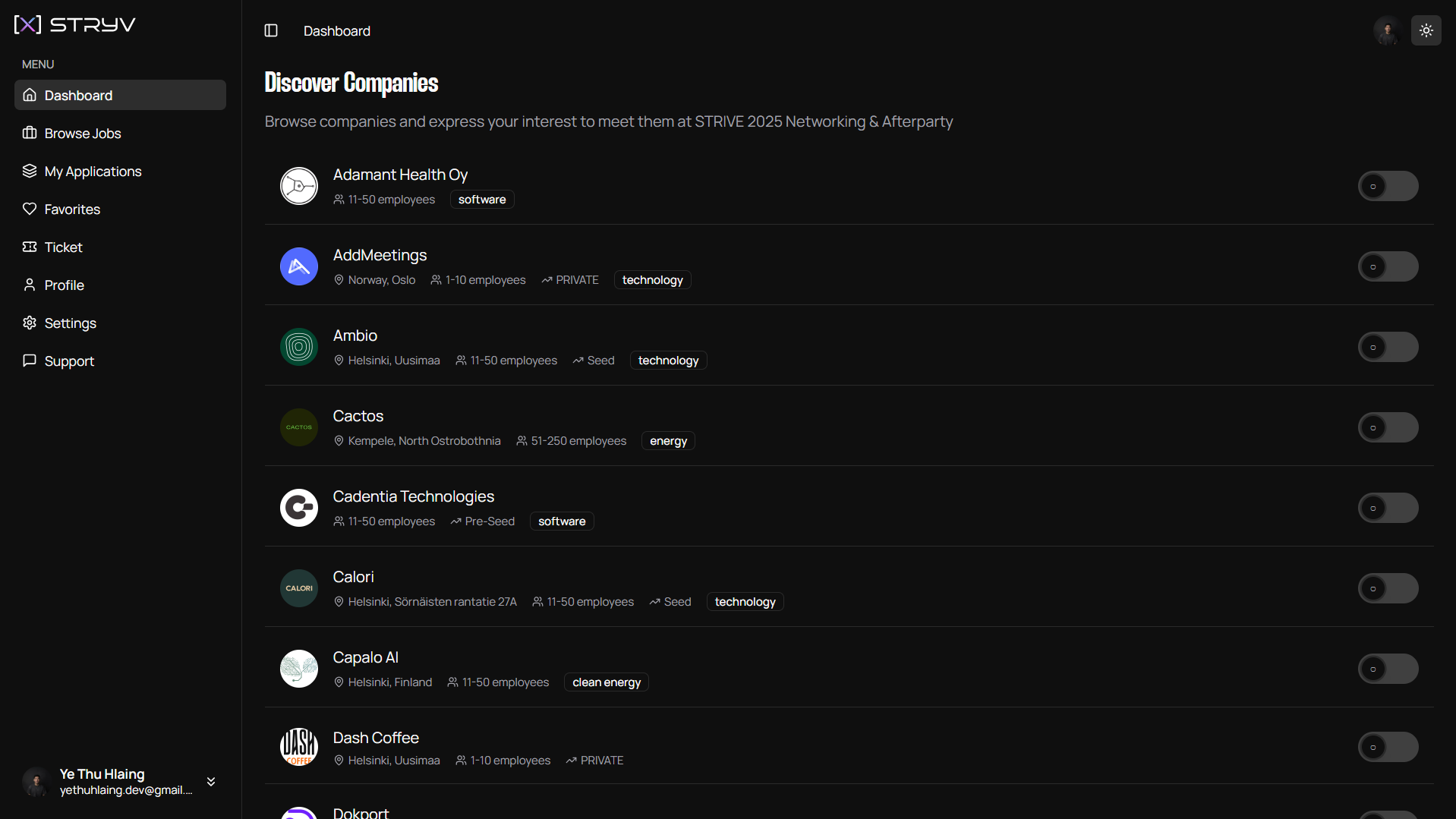
Task: Click the software tag on Adamant Health
Action: [x=482, y=200]
